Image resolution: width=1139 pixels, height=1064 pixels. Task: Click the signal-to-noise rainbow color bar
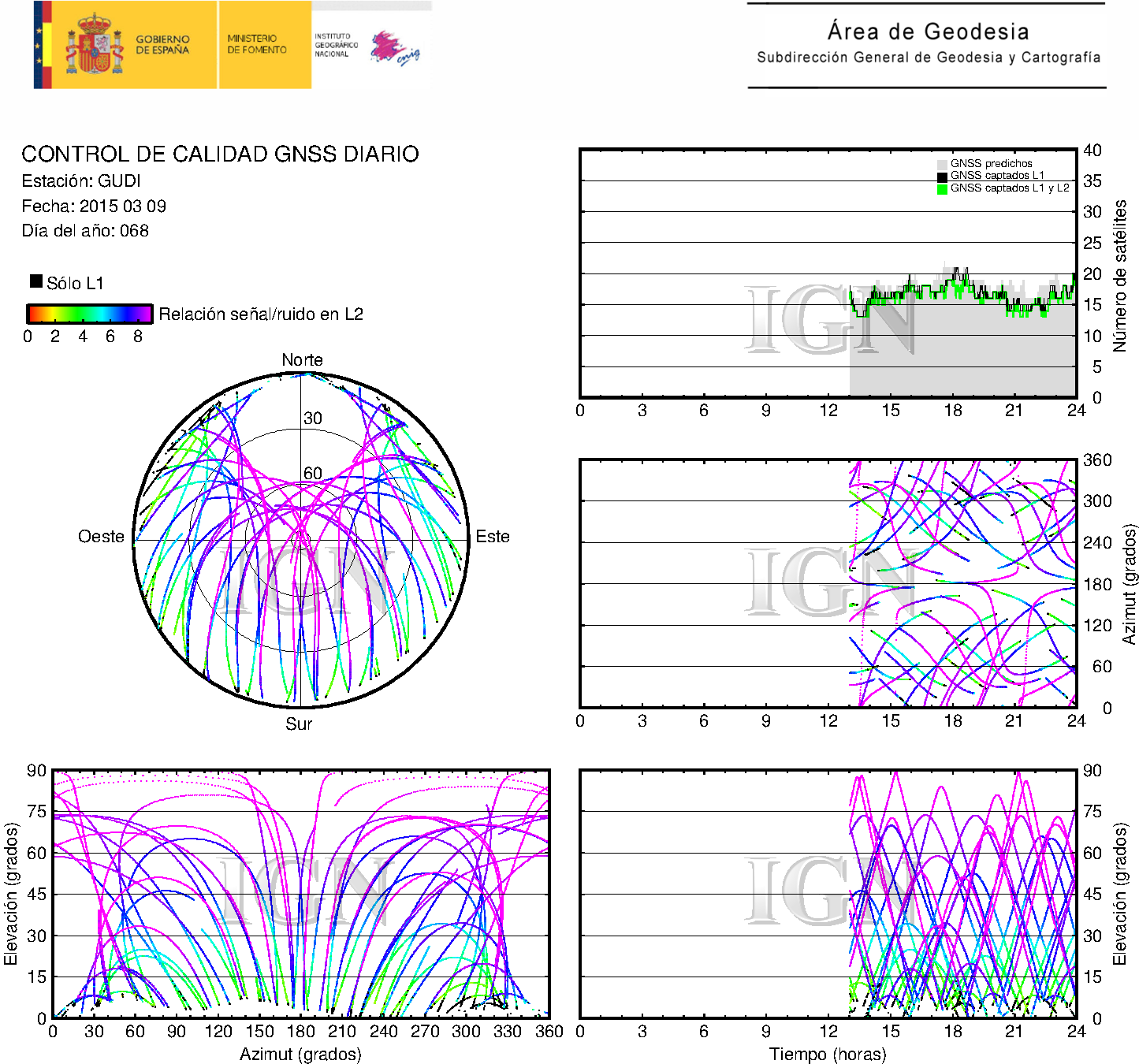point(89,314)
